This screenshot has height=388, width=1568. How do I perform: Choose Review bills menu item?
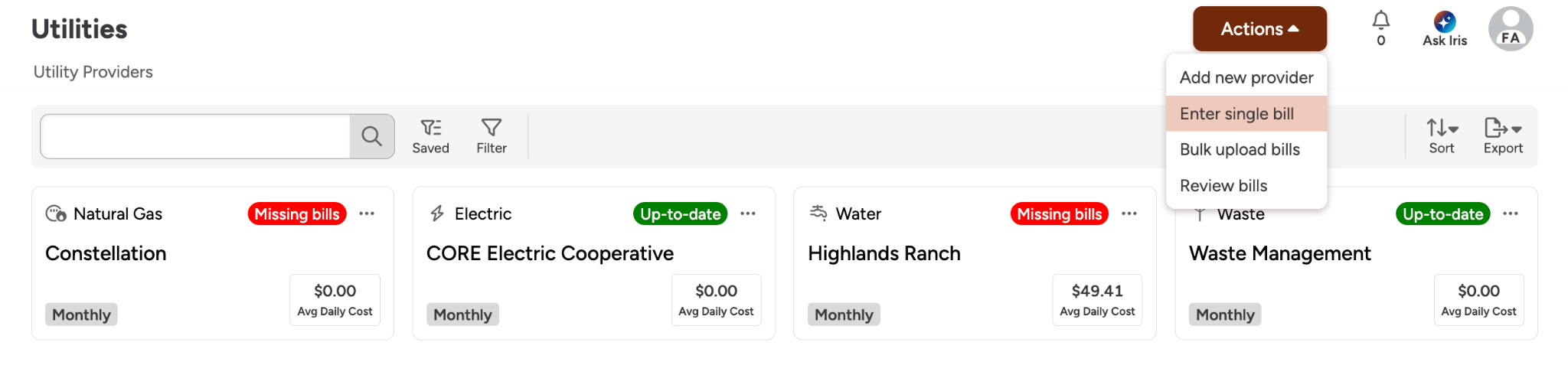point(1223,185)
